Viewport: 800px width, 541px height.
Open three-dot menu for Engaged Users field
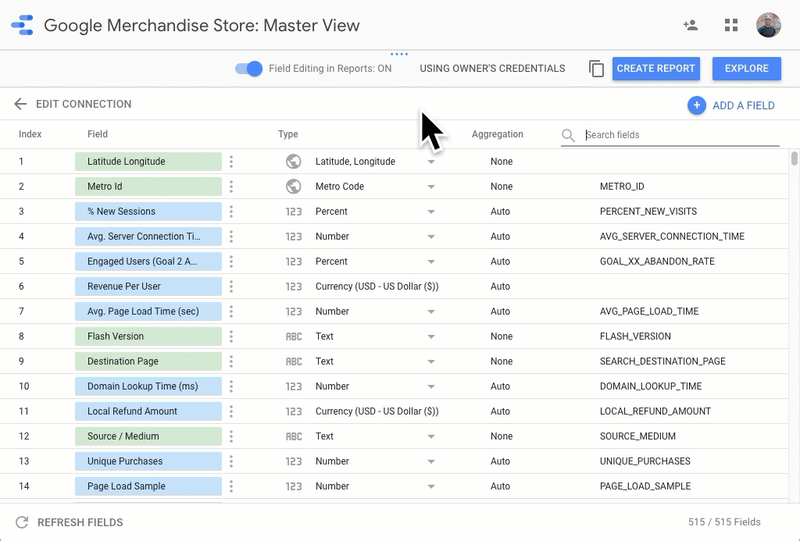coord(231,261)
